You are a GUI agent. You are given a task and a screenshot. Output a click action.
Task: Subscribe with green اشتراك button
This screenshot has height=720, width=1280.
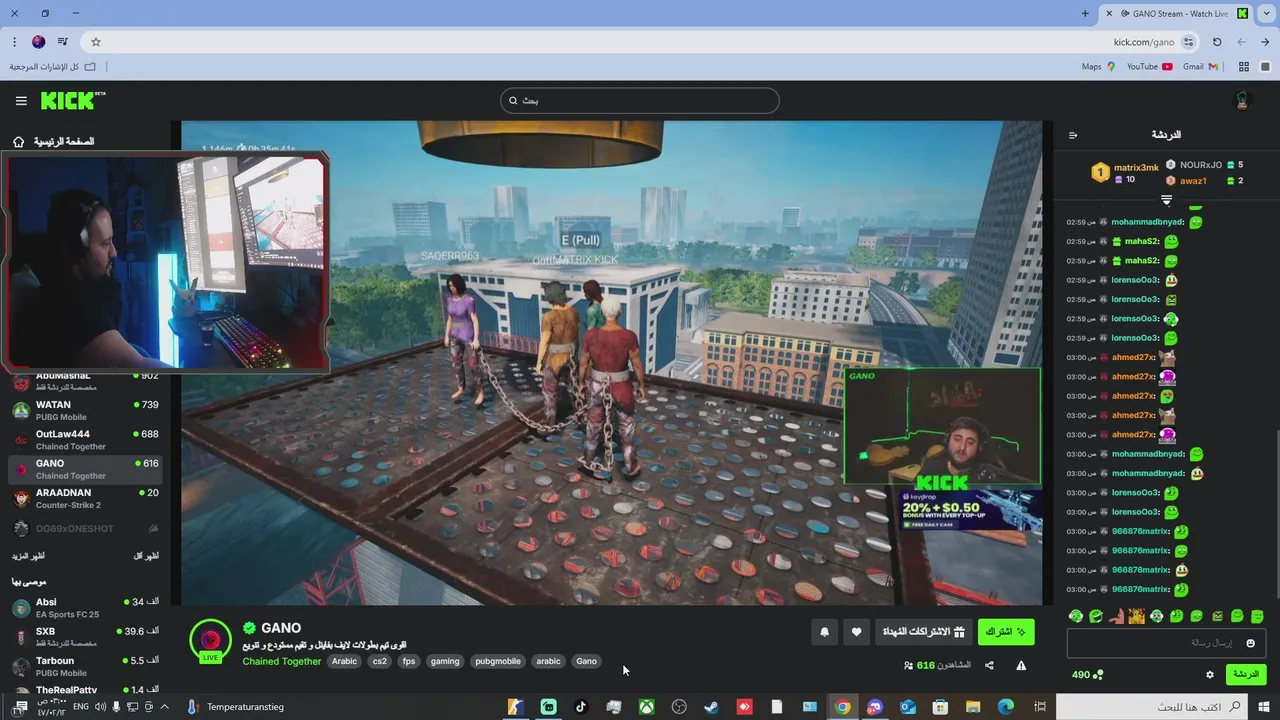pos(1006,632)
